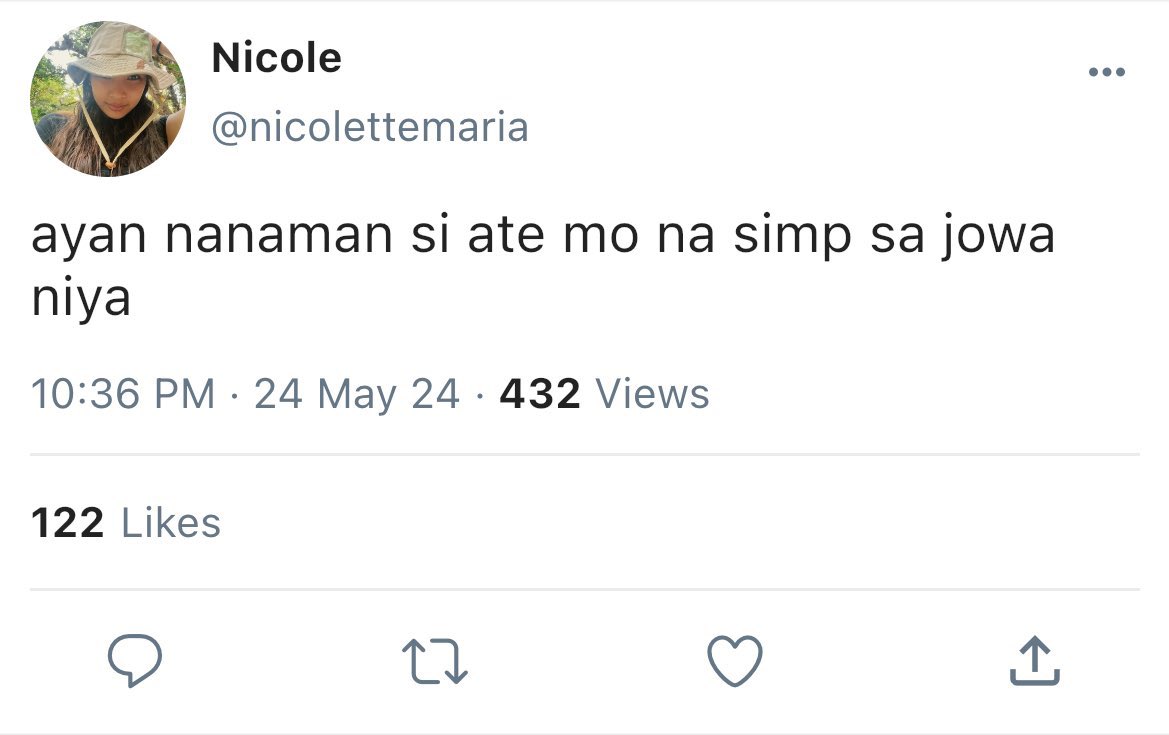The height and width of the screenshot is (735, 1169).
Task: Click the 10:36 PM timestamp
Action: tap(123, 394)
